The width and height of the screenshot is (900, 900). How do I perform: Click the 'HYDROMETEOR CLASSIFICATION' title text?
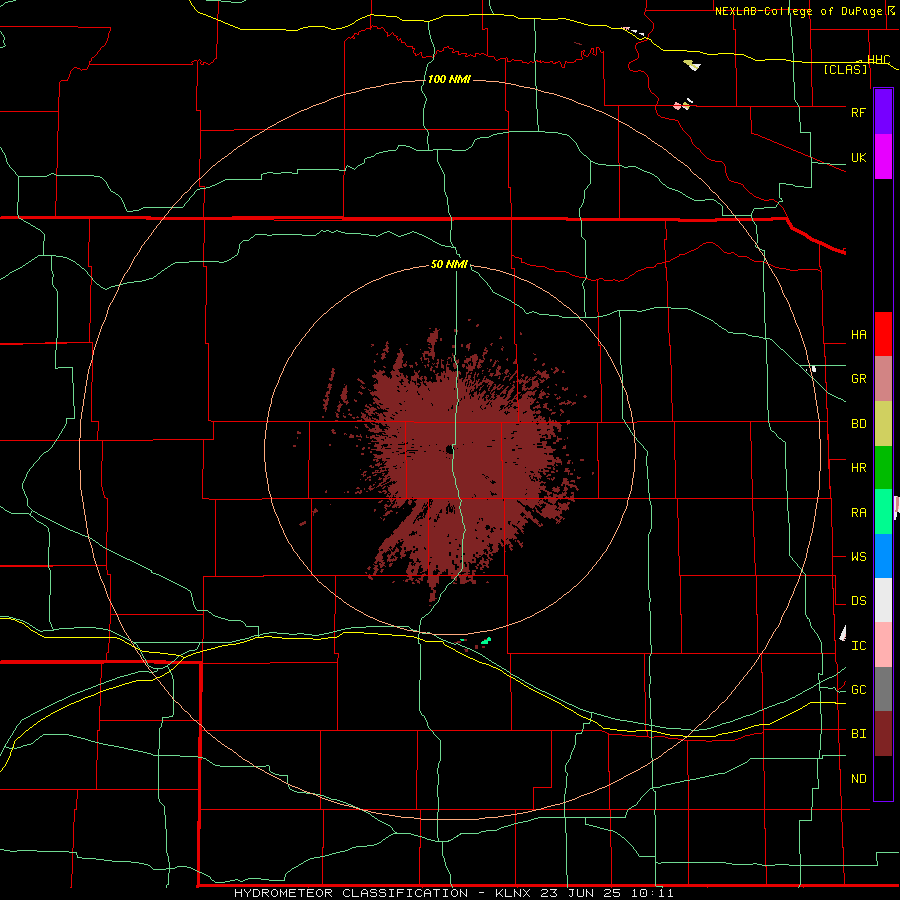click(351, 893)
